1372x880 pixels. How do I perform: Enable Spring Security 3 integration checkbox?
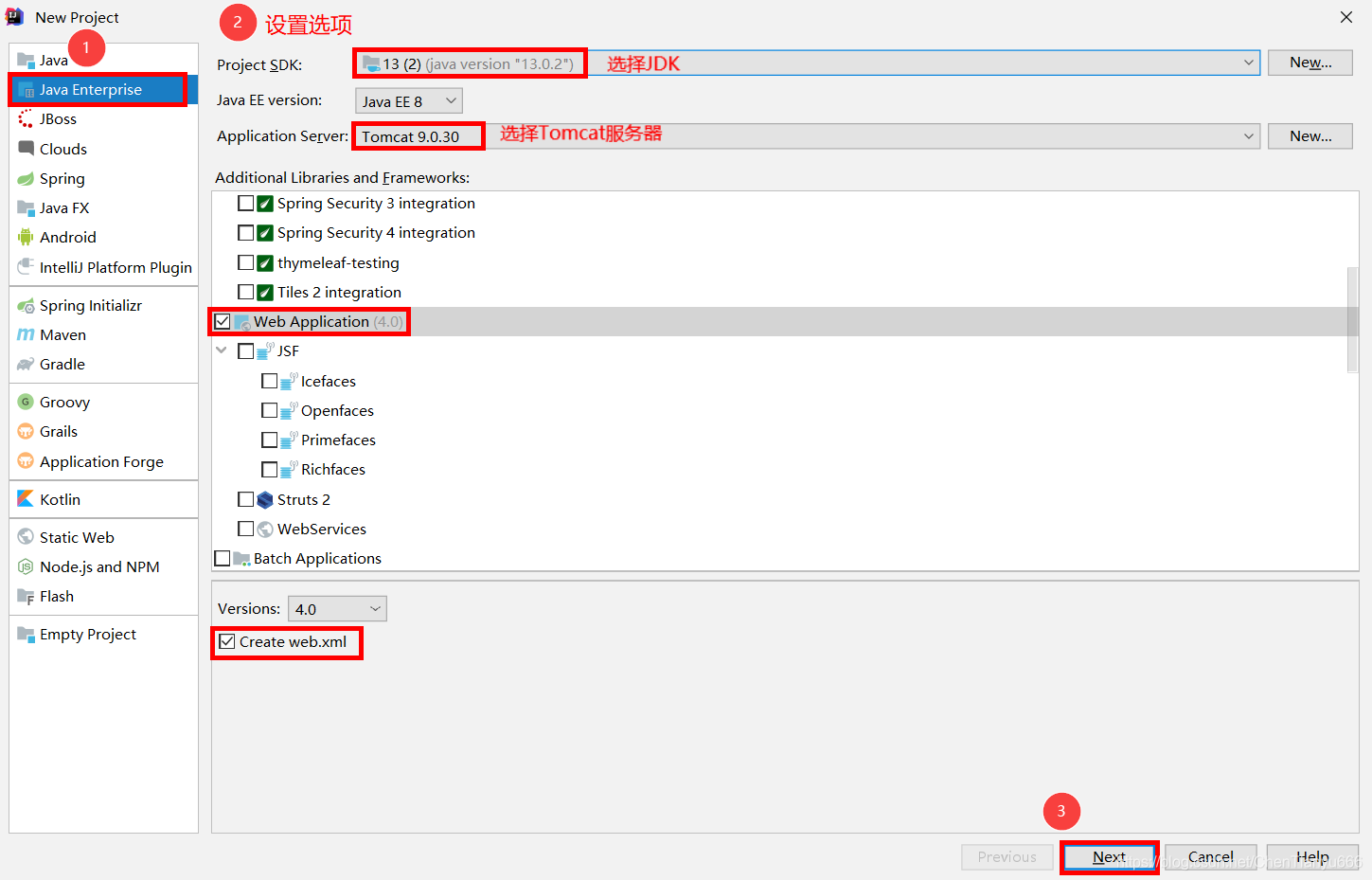tap(246, 204)
